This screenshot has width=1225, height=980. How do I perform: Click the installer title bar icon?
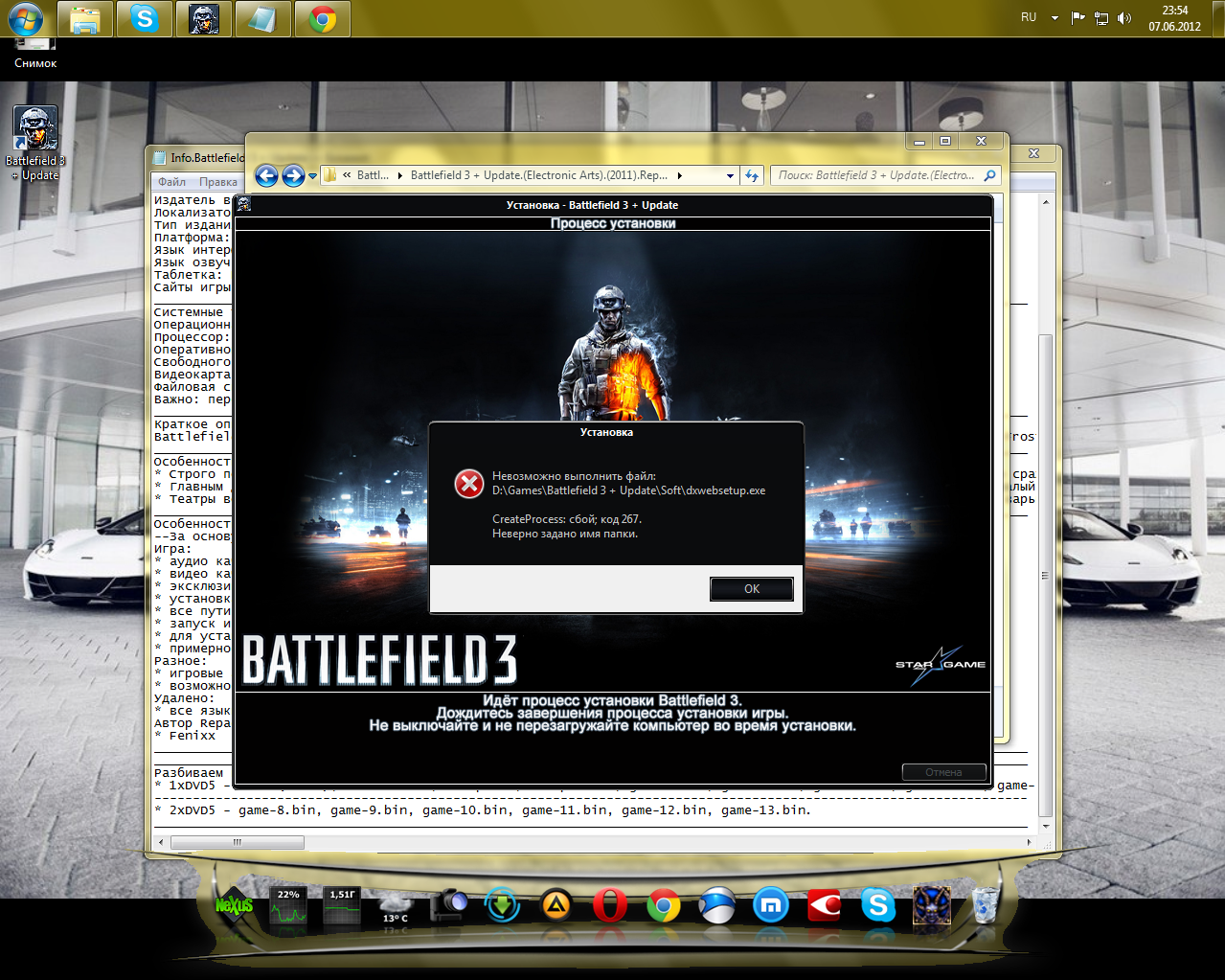[244, 204]
